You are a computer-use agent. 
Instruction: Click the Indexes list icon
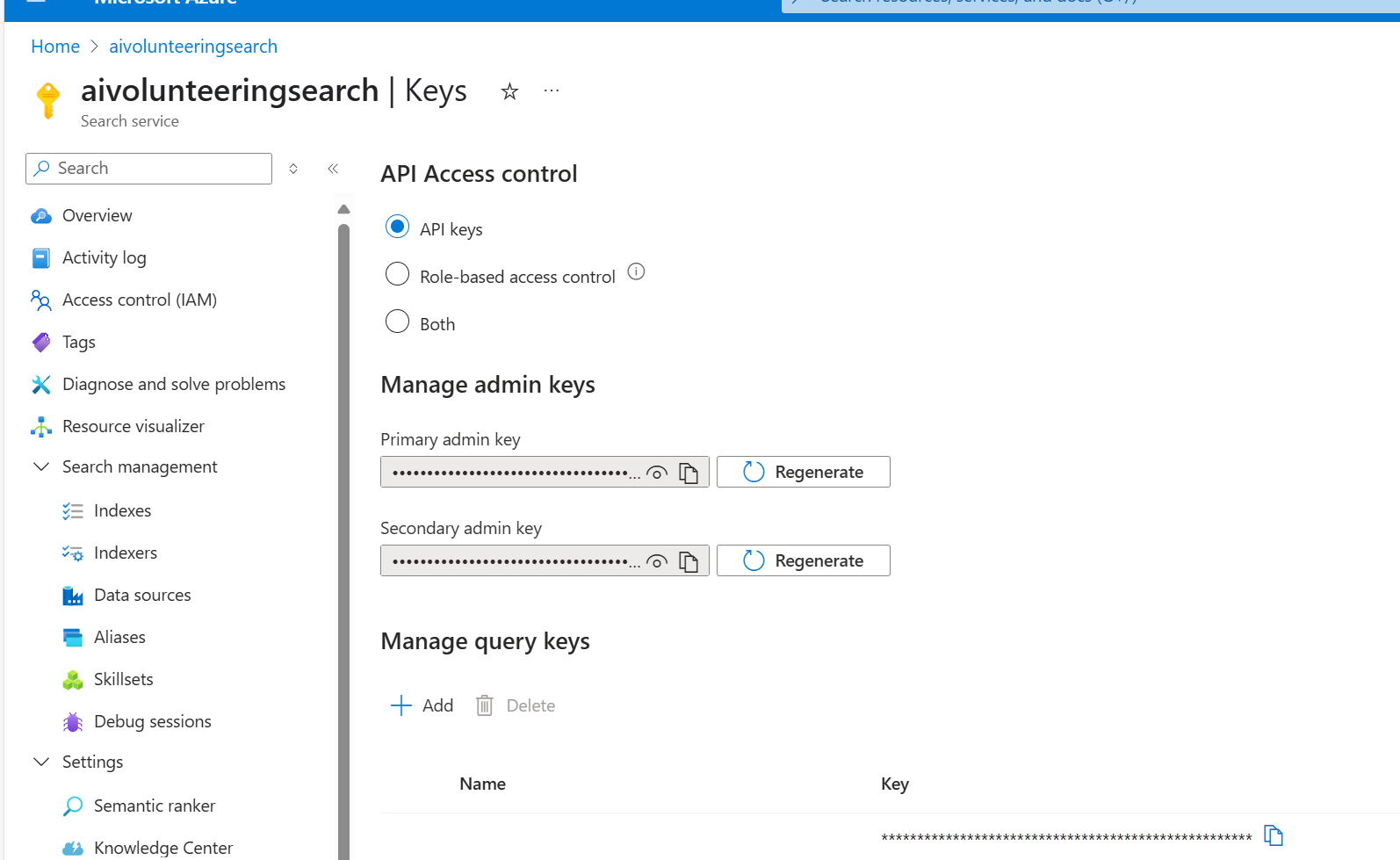[73, 511]
